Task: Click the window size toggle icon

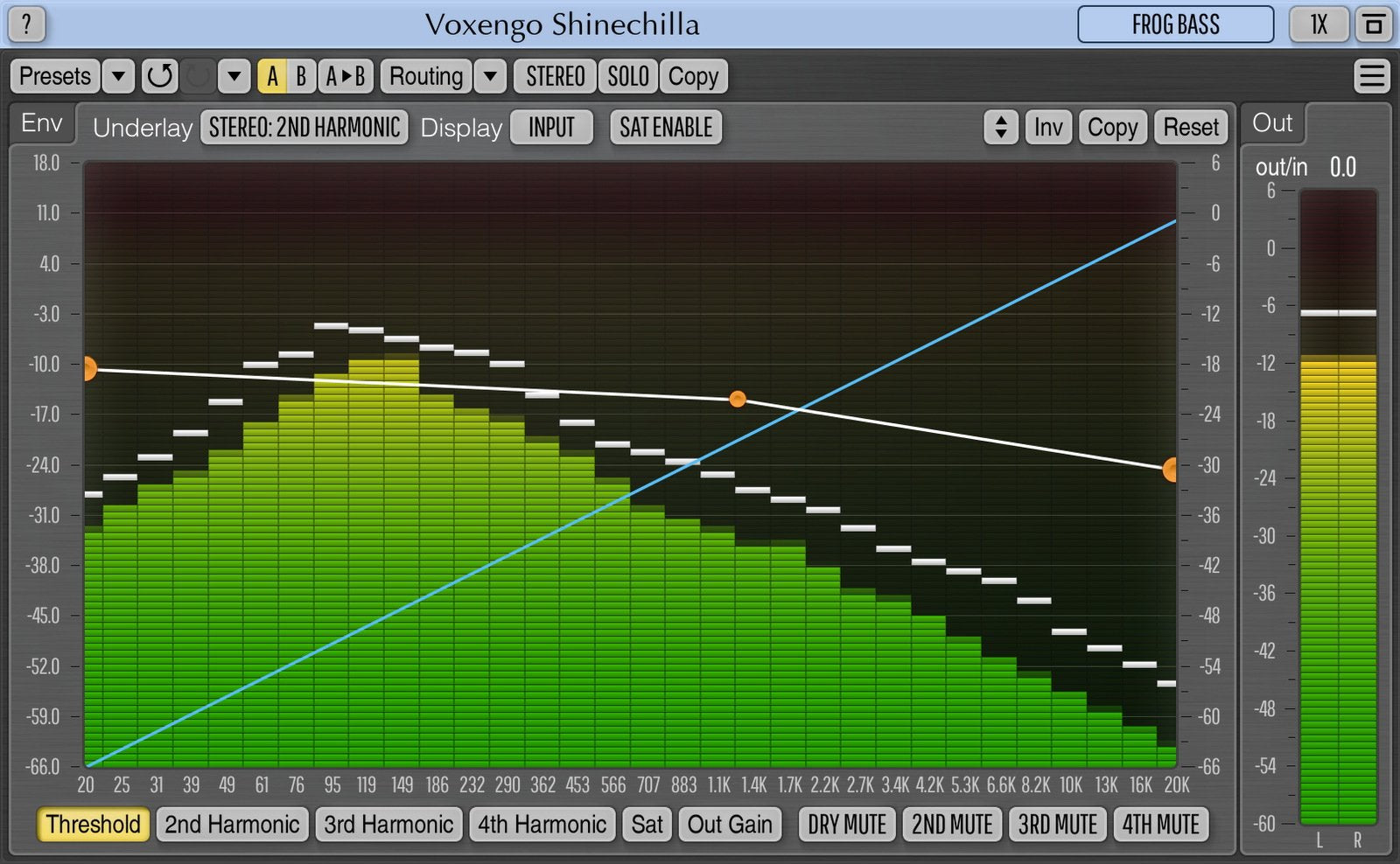Action: (x=1373, y=24)
